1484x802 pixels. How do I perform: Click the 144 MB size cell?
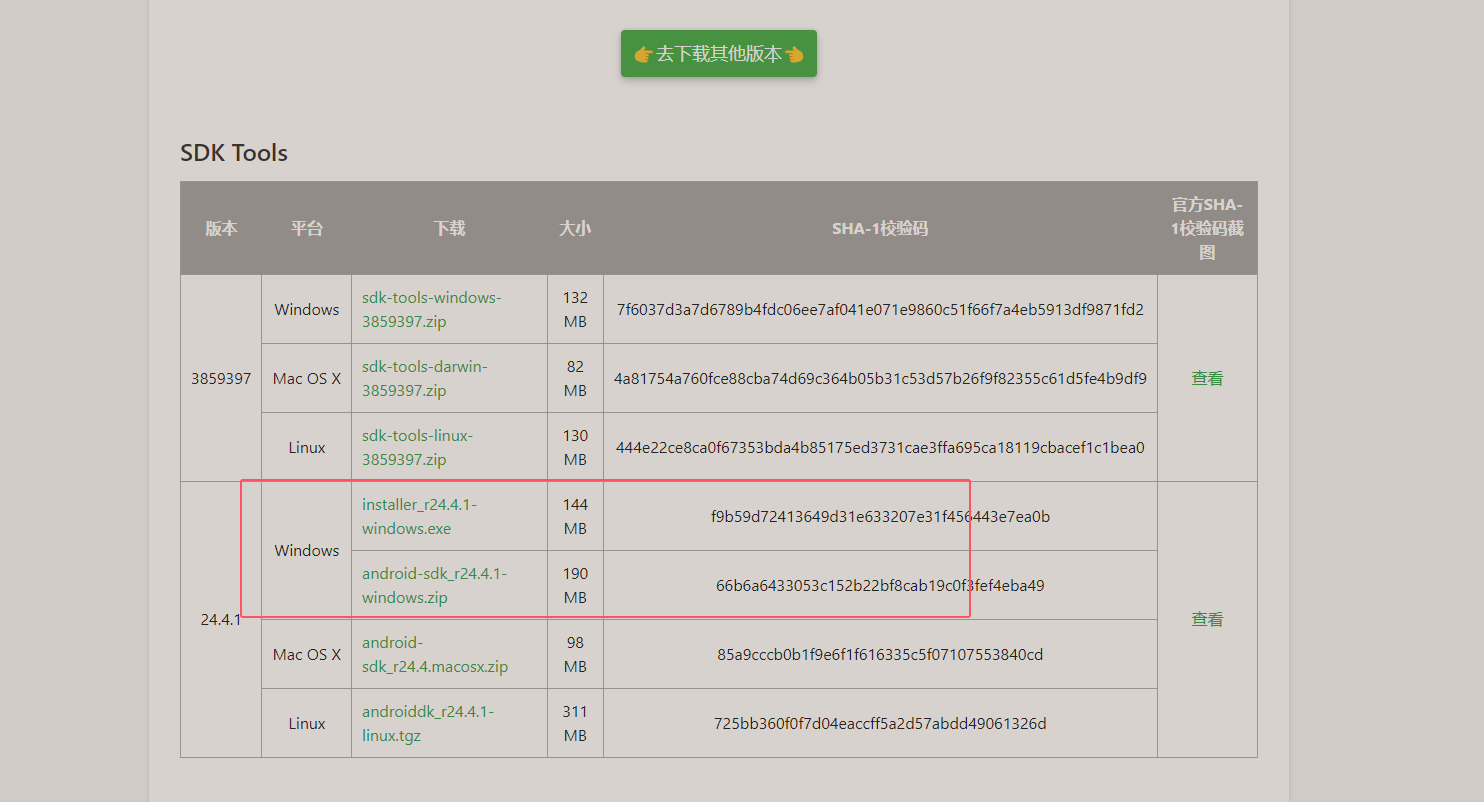pyautogui.click(x=575, y=516)
